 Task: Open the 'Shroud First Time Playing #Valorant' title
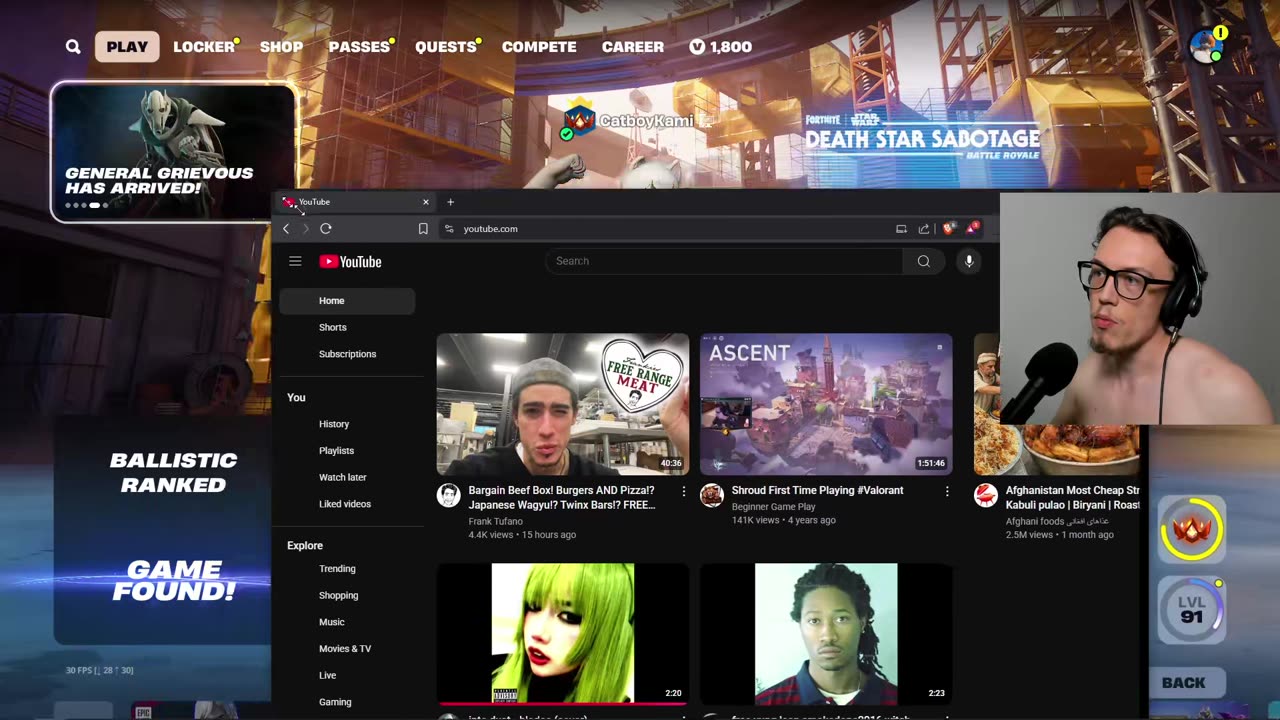817,490
